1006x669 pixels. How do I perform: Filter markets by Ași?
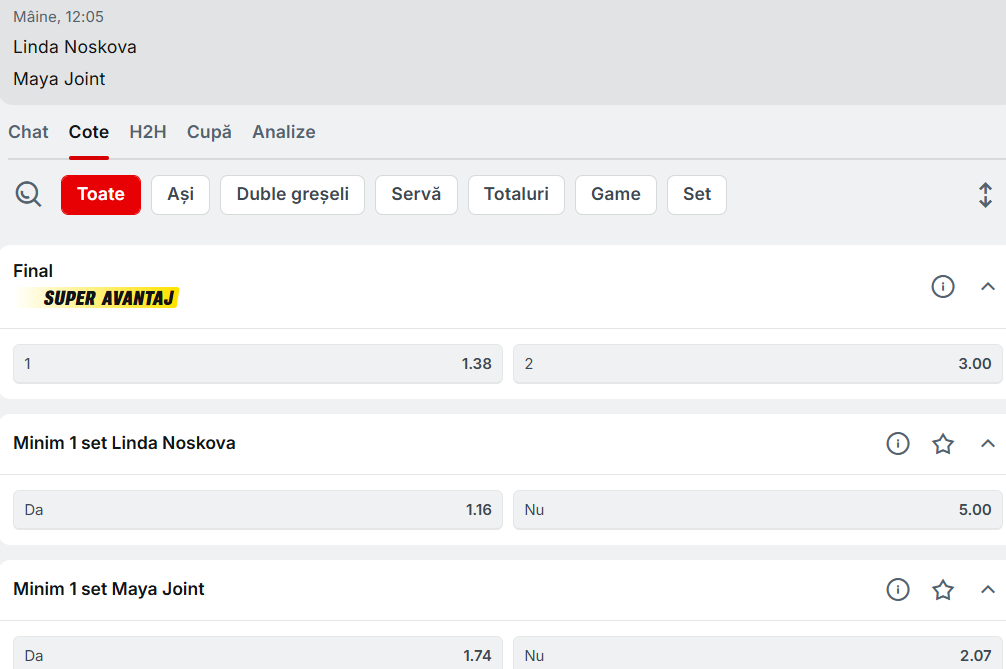180,194
